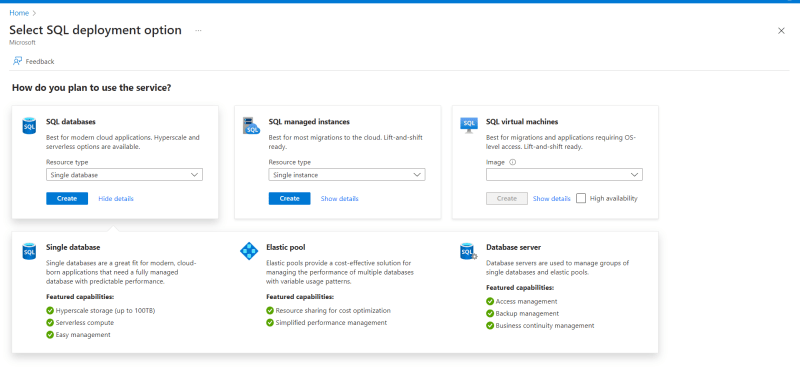
Task: Click Featured capabilities under Single database
Action: pos(80,296)
